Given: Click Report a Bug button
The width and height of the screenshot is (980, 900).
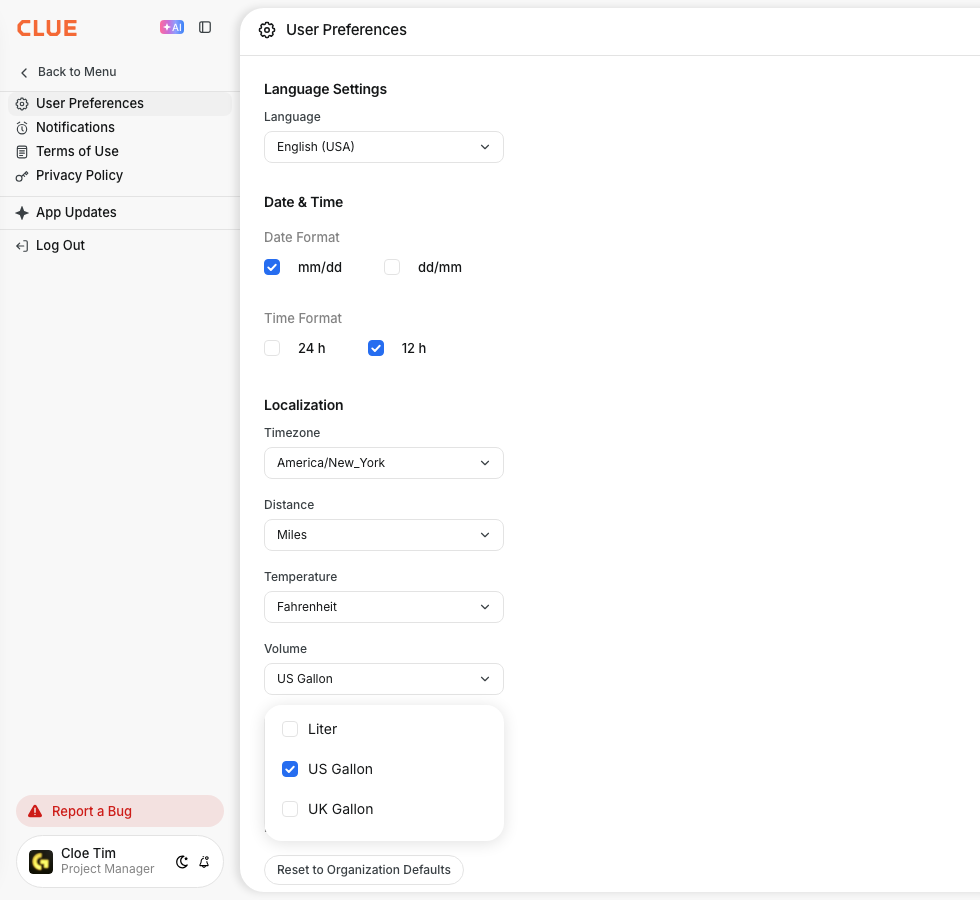Looking at the screenshot, I should pyautogui.click(x=120, y=811).
